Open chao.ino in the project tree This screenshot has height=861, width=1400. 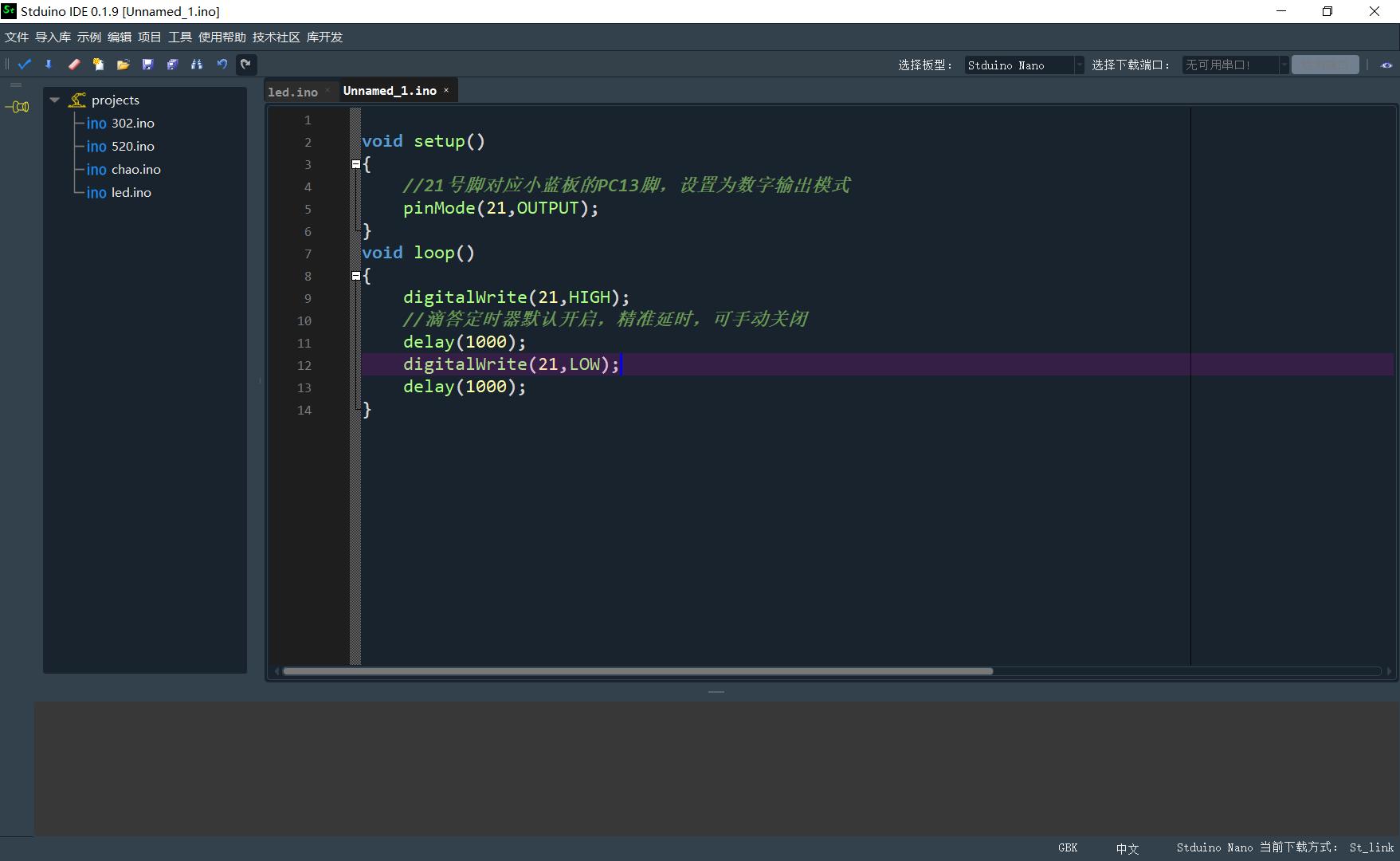tap(135, 169)
